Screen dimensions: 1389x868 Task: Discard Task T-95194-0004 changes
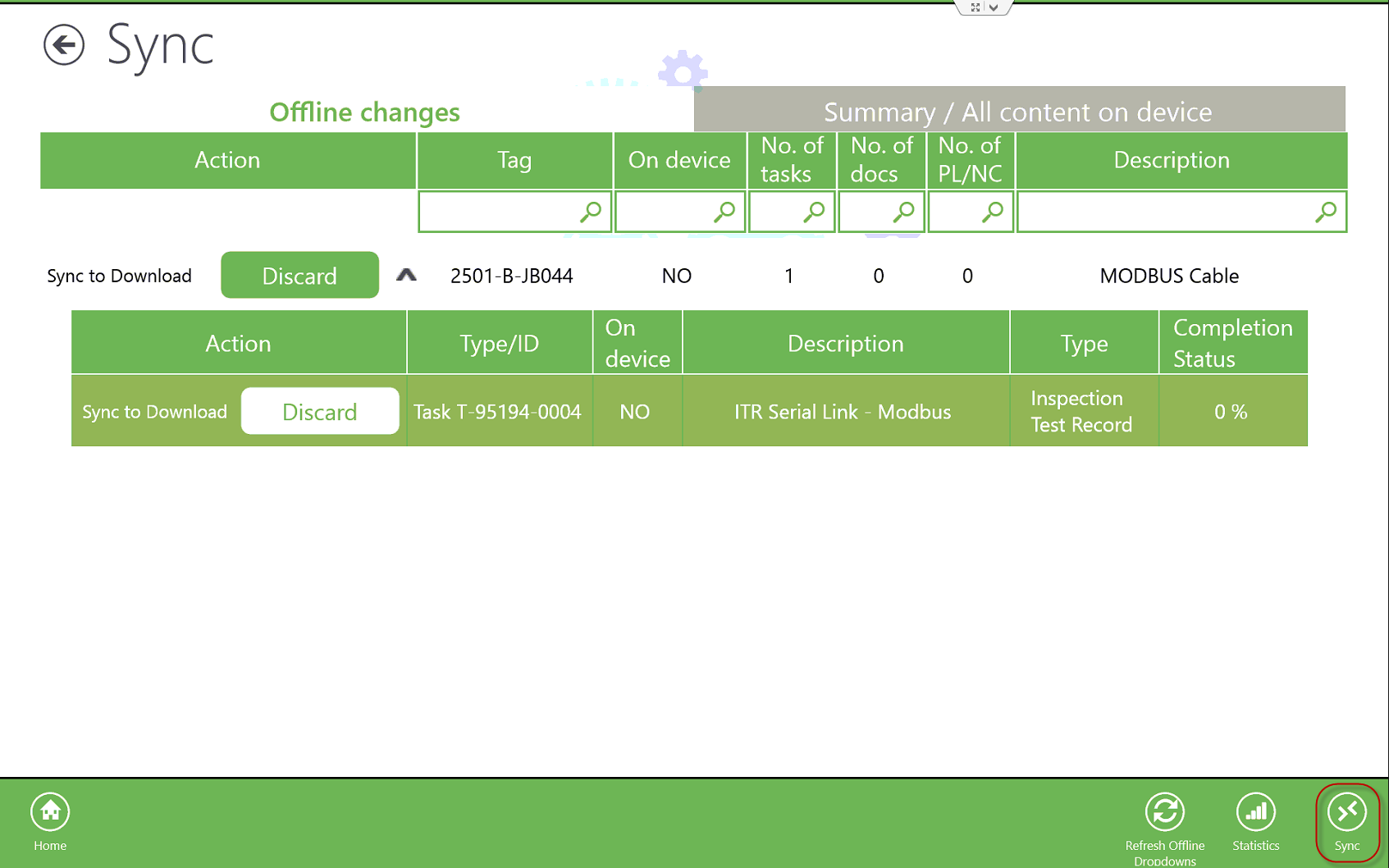pyautogui.click(x=320, y=411)
